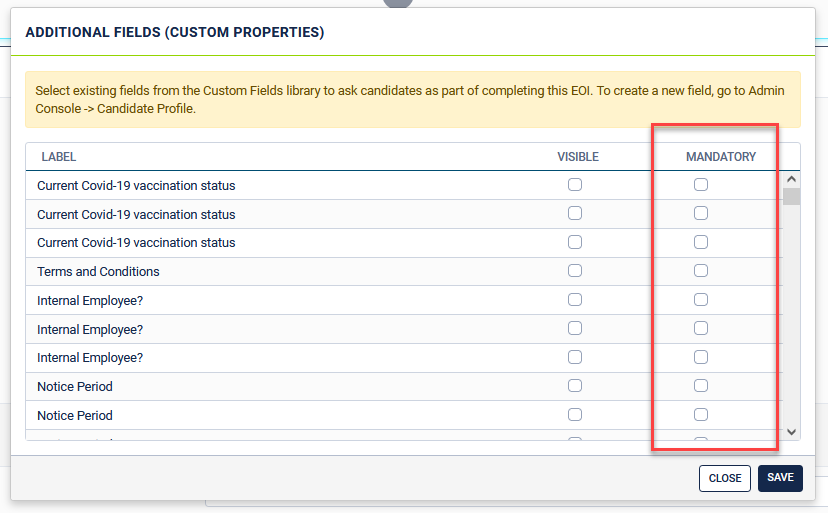Enable Mandatory on first Covid-19 vaccination row
This screenshot has height=513, width=828.
701,185
